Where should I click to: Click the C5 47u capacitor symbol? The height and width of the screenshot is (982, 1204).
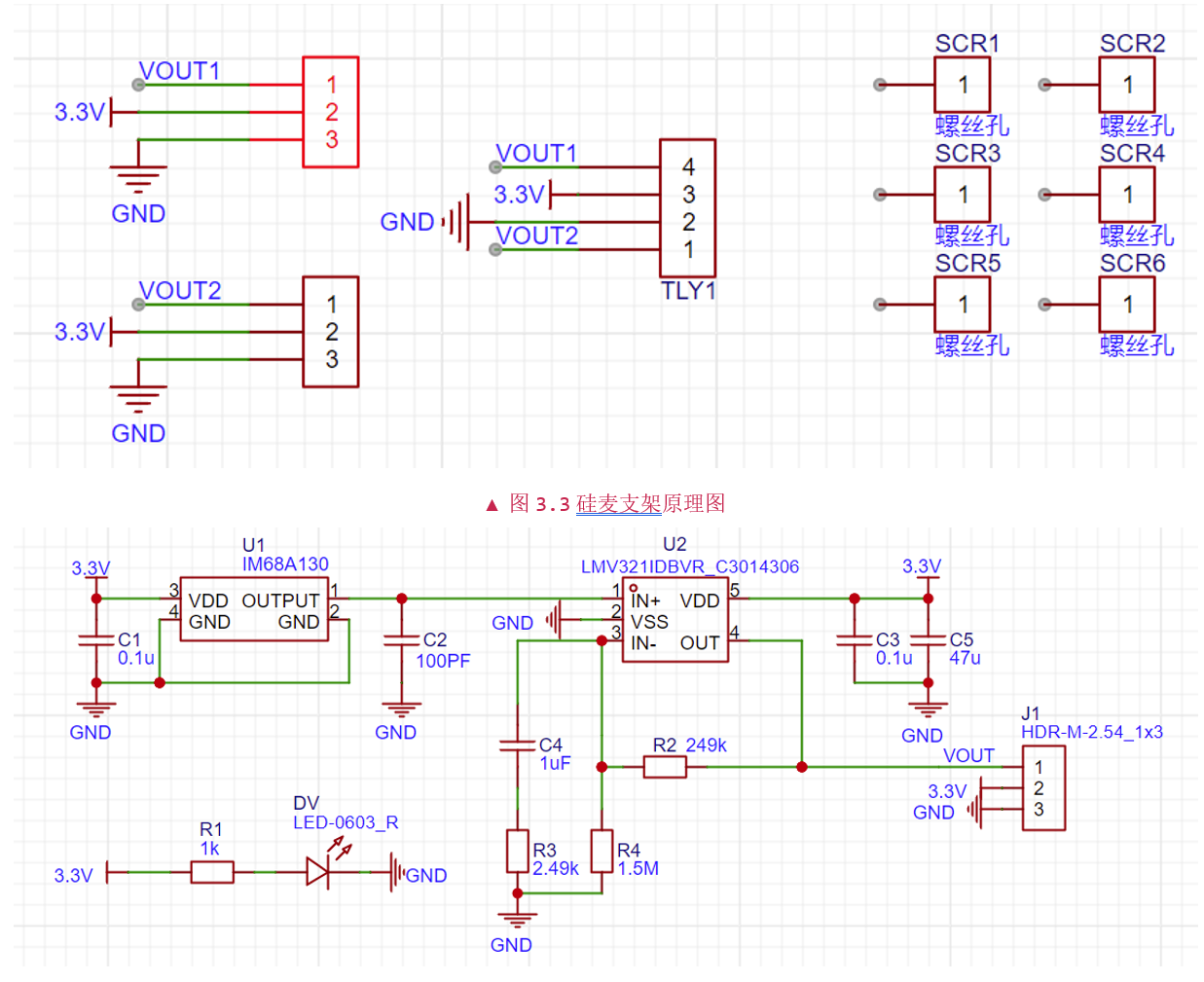929,640
